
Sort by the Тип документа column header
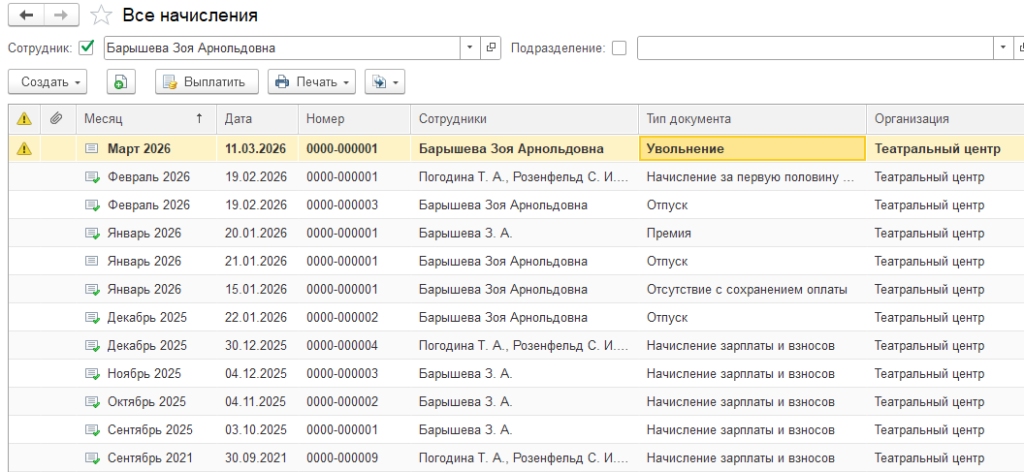click(x=750, y=119)
